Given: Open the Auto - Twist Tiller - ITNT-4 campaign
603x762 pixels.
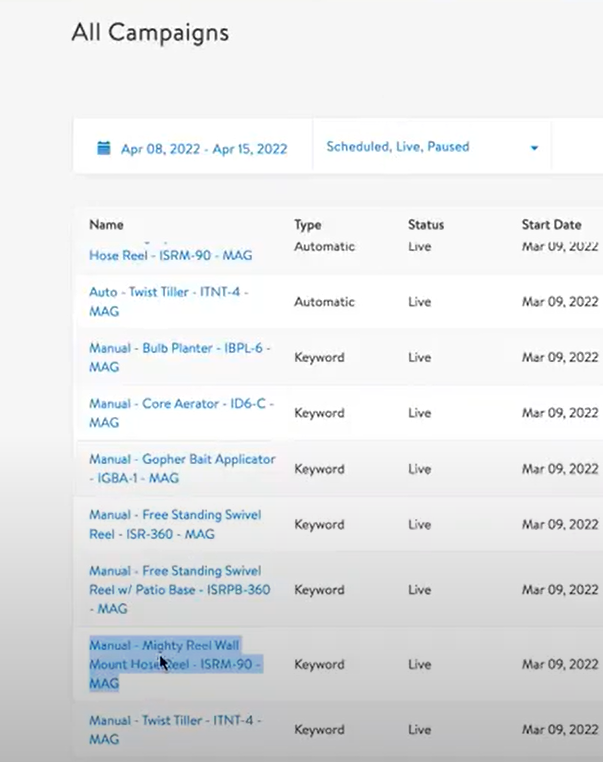Looking at the screenshot, I should 169,301.
